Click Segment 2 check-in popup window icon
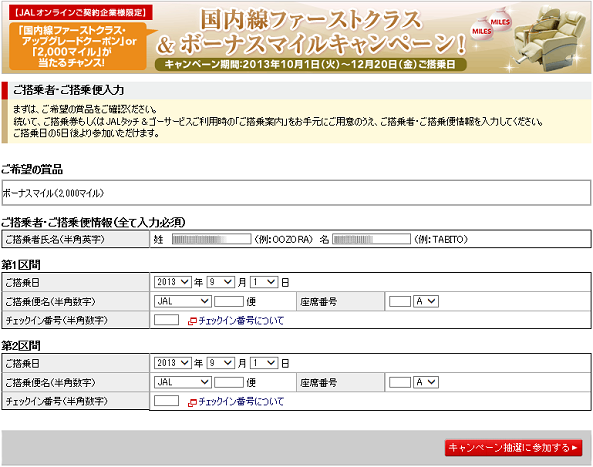 (192, 403)
